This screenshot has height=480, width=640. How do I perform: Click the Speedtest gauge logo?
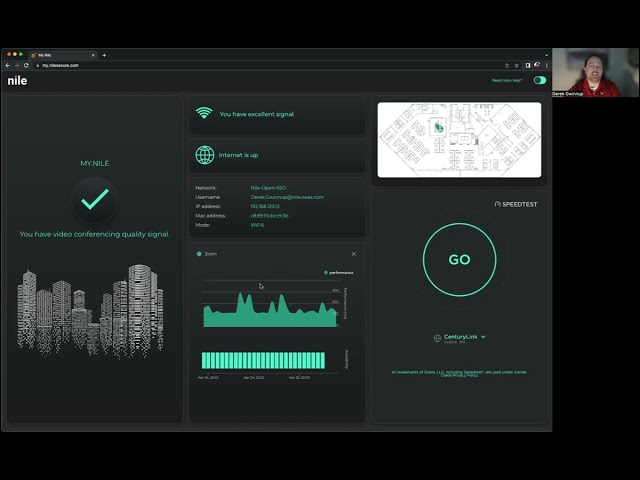point(498,204)
